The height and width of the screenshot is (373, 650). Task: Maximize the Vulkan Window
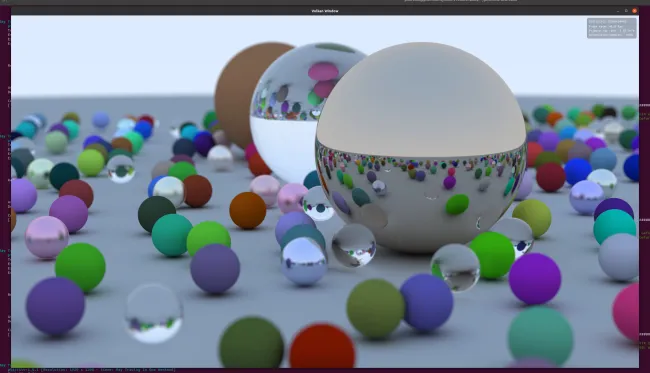coord(626,11)
